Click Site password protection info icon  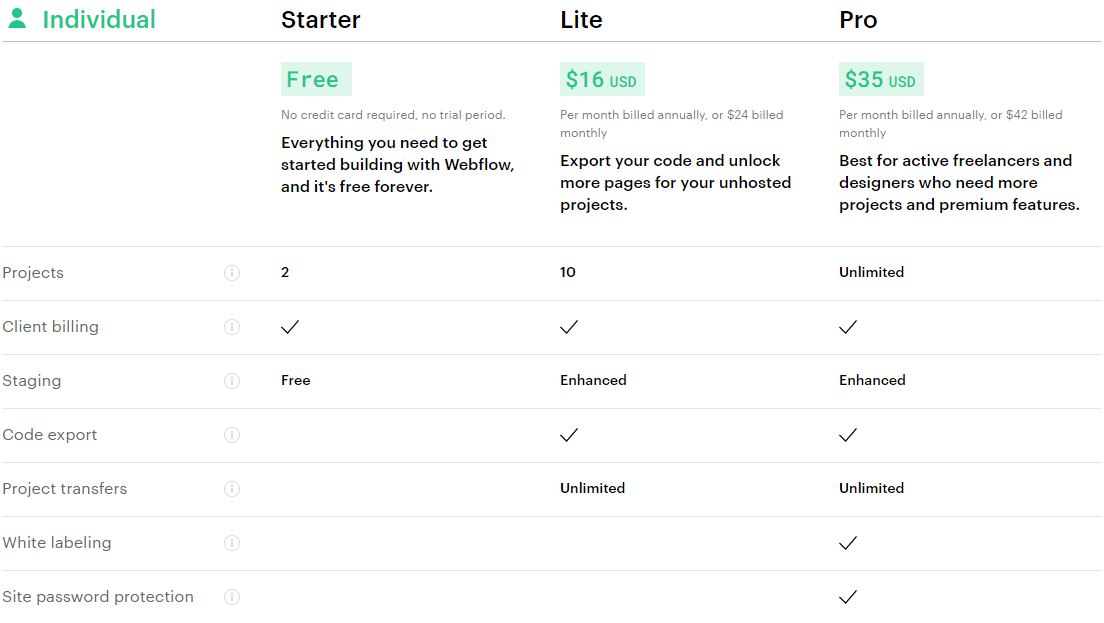232,597
